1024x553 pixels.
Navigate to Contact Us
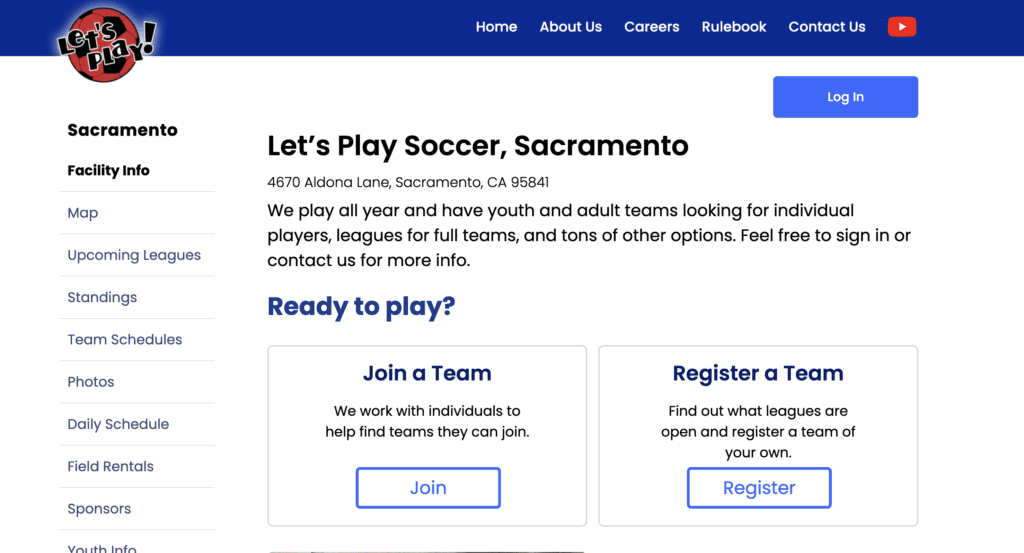coord(826,27)
